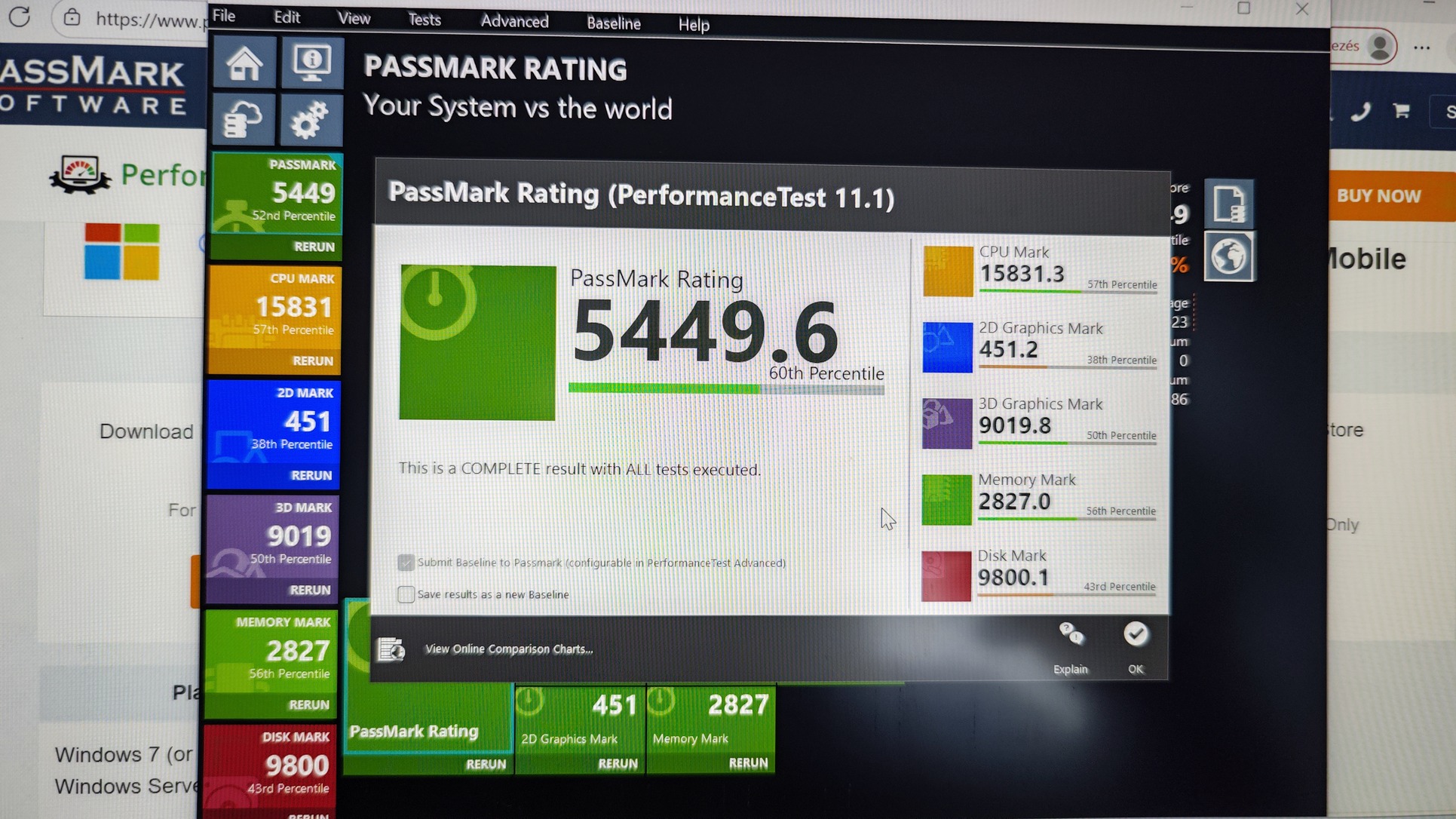
Task: Toggle Submit Baseline to Passmark checkbox
Action: [406, 563]
